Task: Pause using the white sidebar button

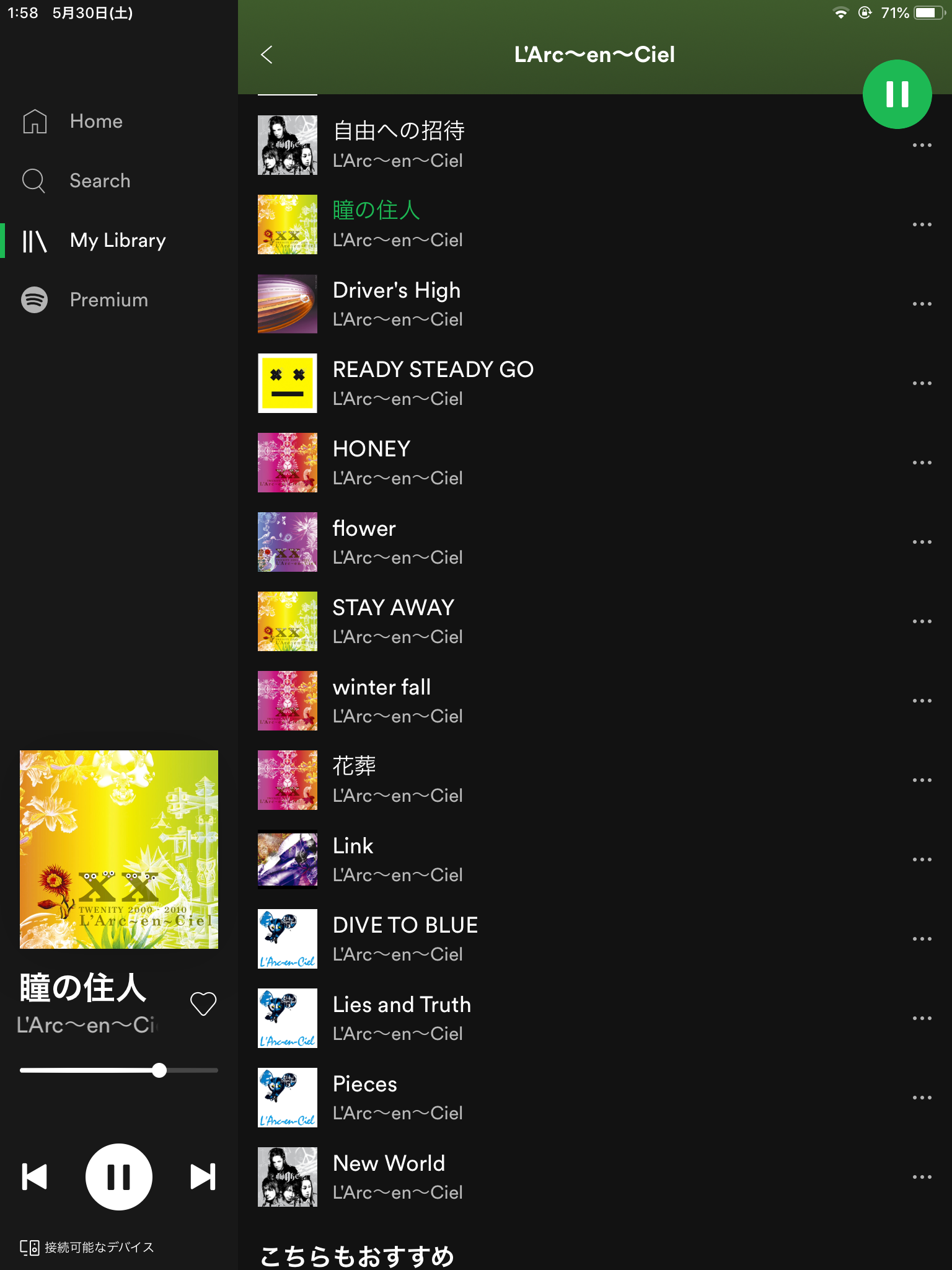Action: coord(119,1176)
